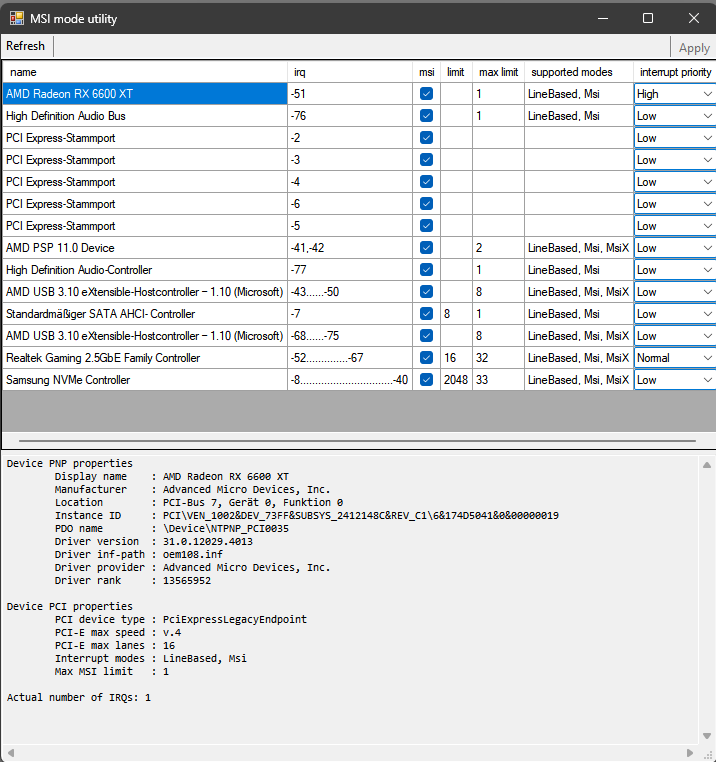The height and width of the screenshot is (762, 716).
Task: Toggle msi checkbox for PCI Express-Stammport irq -4
Action: [x=426, y=182]
